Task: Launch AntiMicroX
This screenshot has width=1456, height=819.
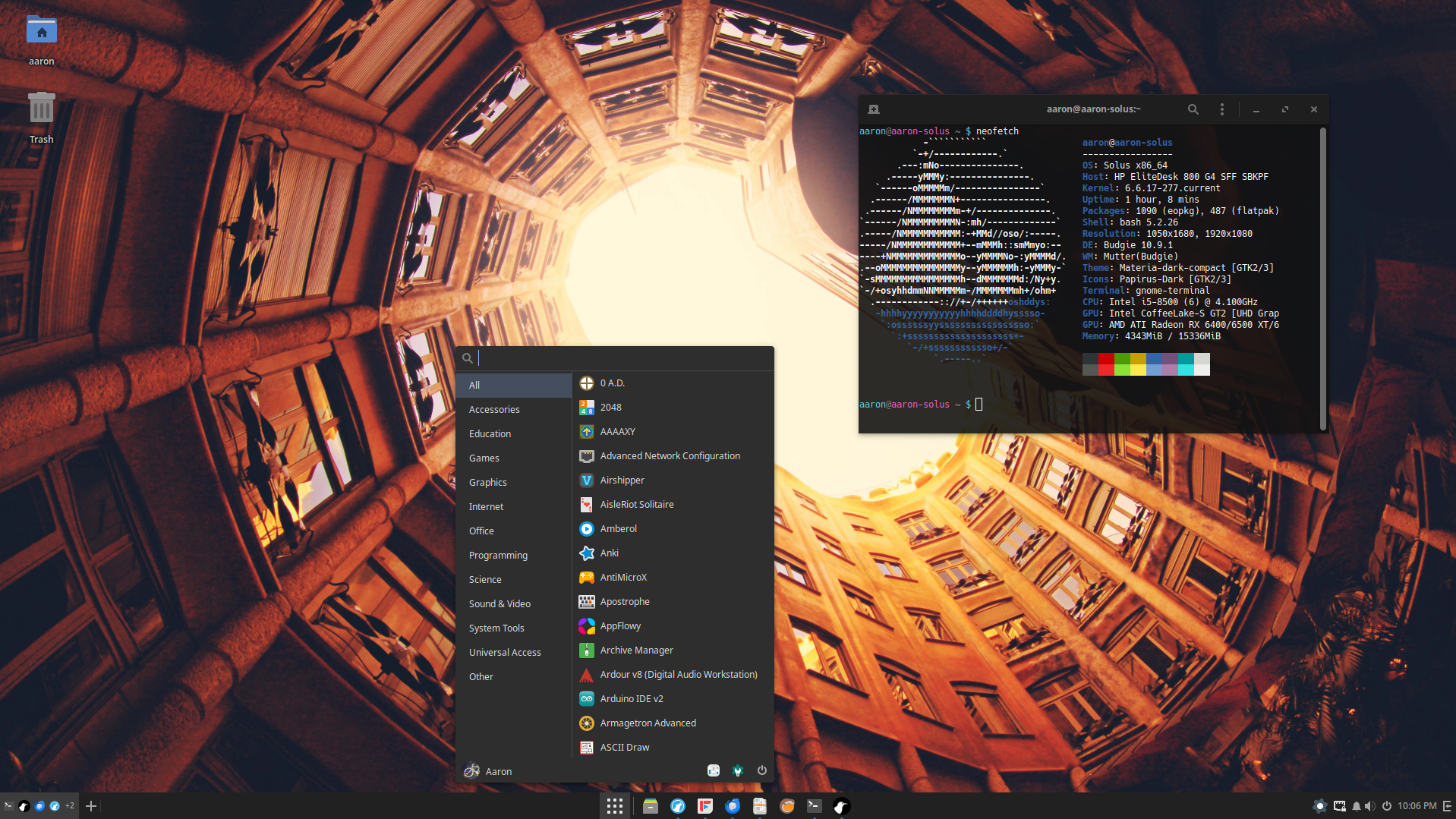Action: (x=673, y=578)
